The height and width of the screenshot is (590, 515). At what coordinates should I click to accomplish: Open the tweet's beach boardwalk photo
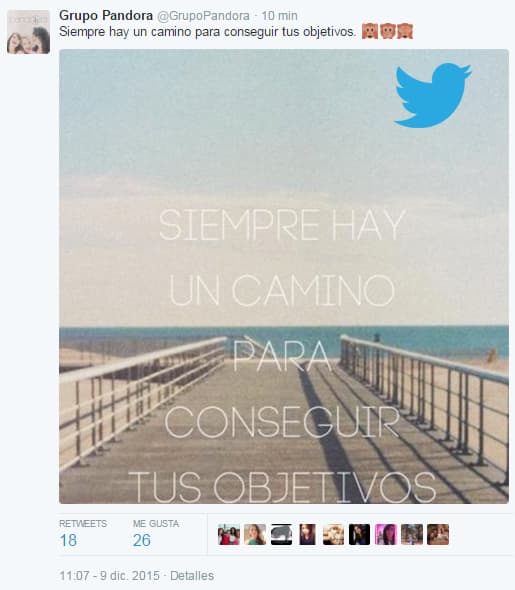point(284,276)
